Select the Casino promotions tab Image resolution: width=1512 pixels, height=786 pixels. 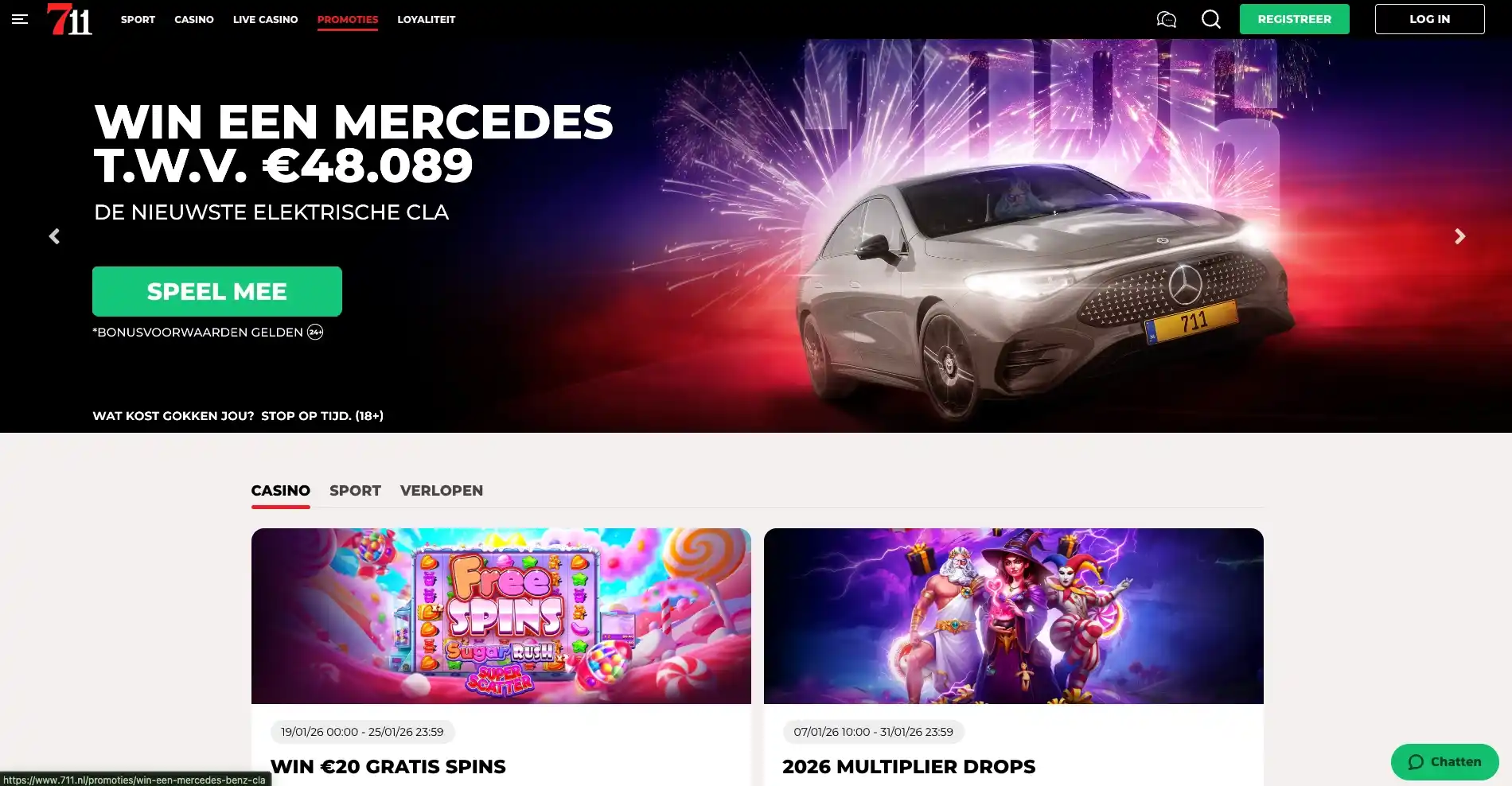281,491
